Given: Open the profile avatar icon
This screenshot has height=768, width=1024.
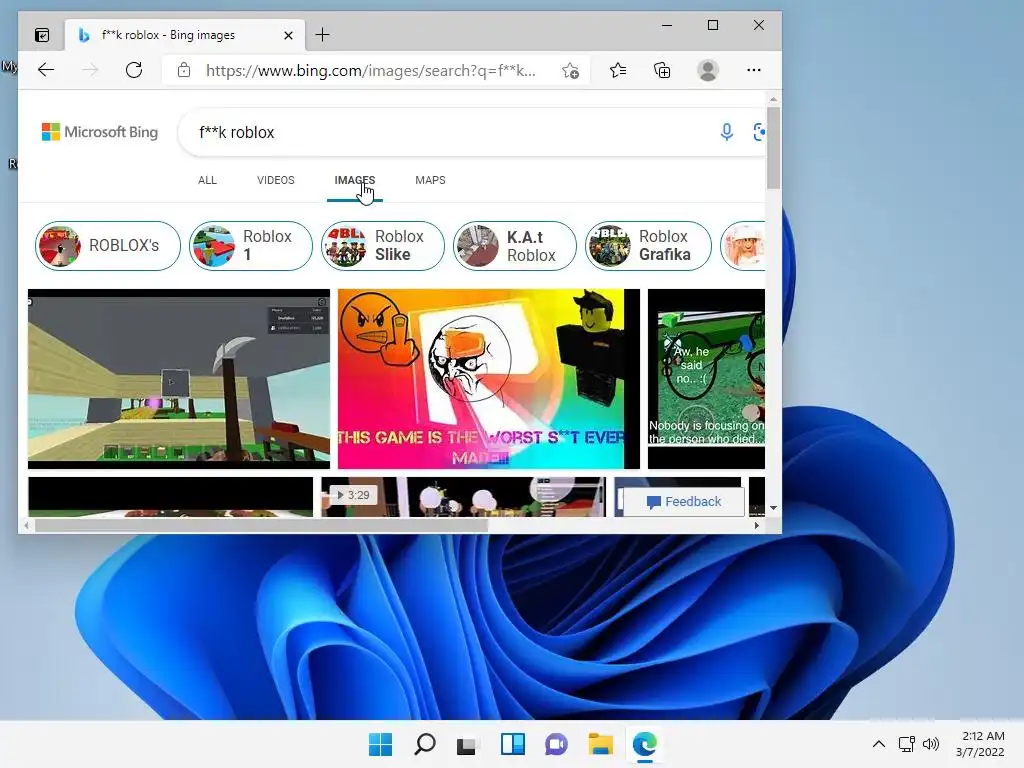Looking at the screenshot, I should point(708,70).
